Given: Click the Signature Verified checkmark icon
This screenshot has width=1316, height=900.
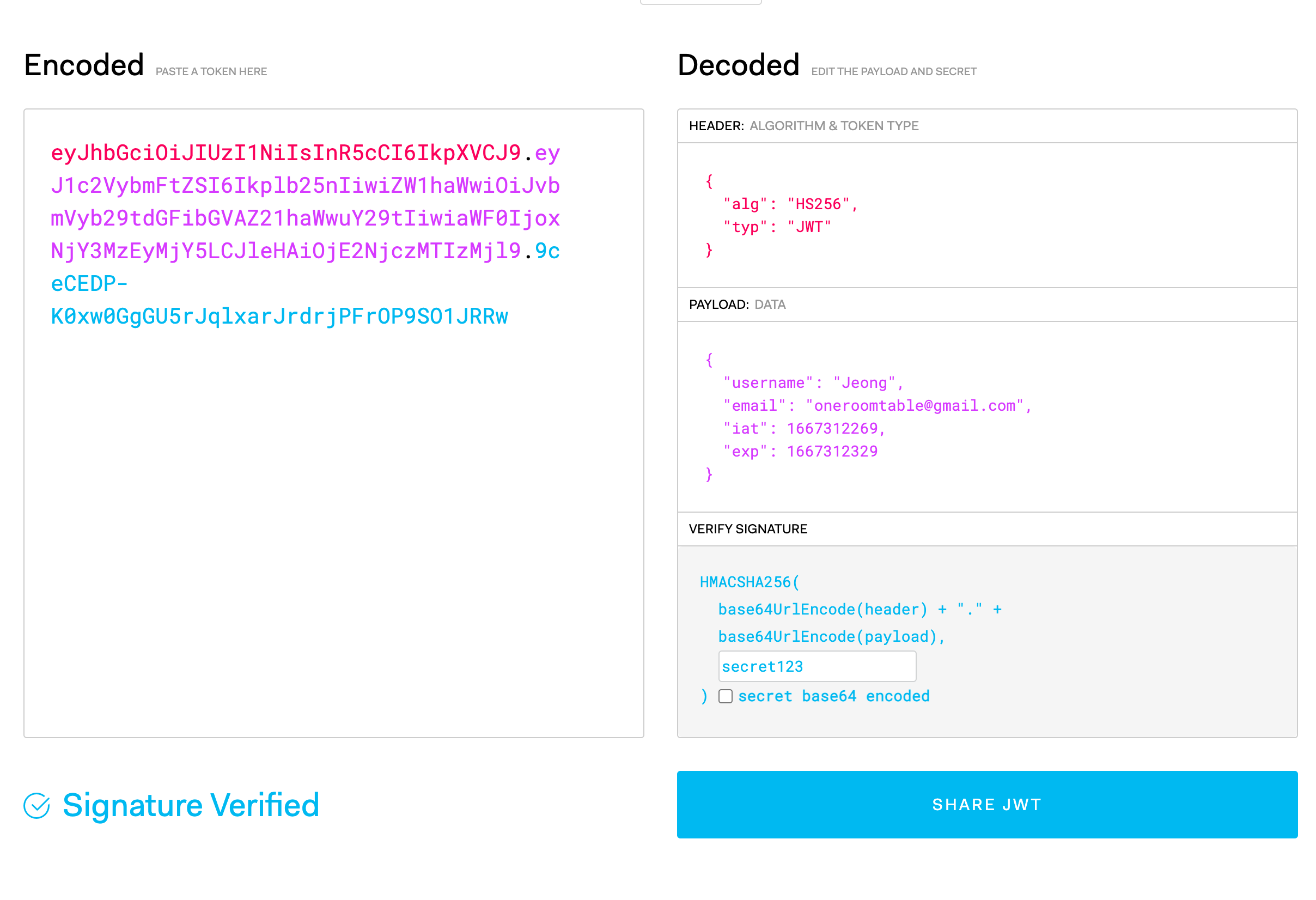Looking at the screenshot, I should coord(37,805).
